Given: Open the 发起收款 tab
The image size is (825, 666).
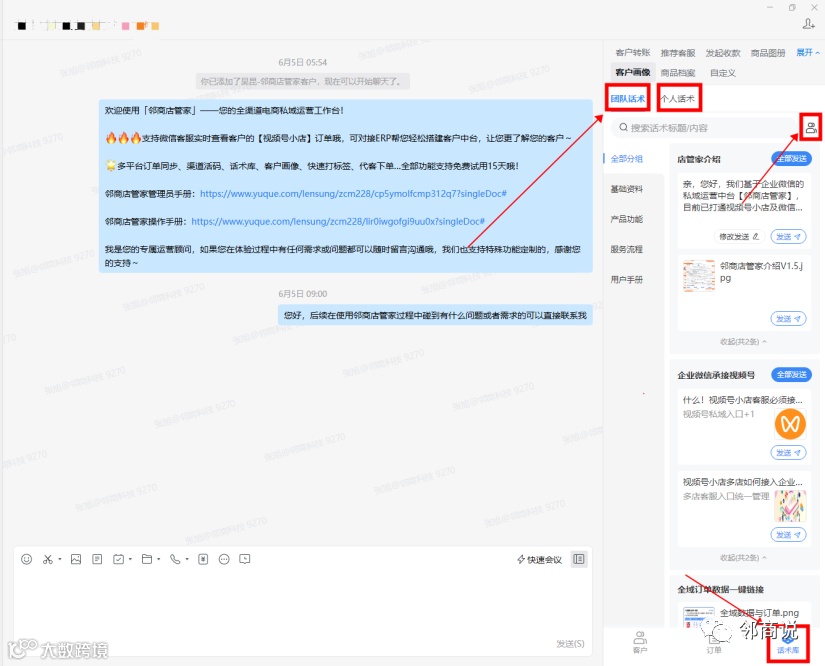Looking at the screenshot, I should 723,53.
